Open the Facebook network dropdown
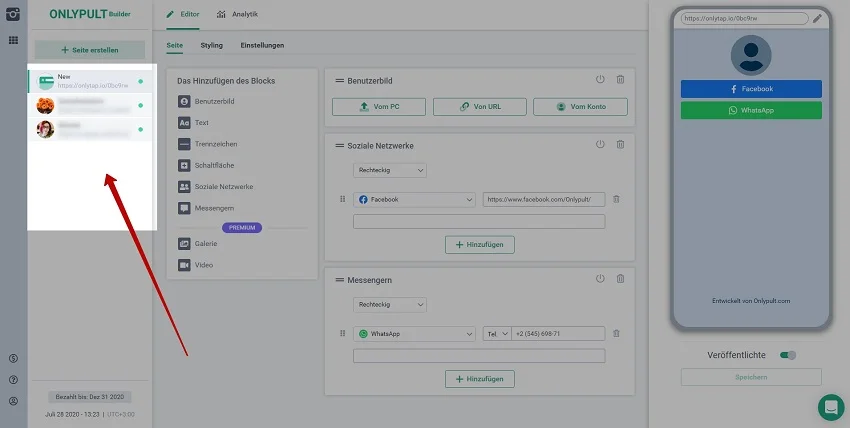Screen dimensions: 850x428 [x=414, y=199]
